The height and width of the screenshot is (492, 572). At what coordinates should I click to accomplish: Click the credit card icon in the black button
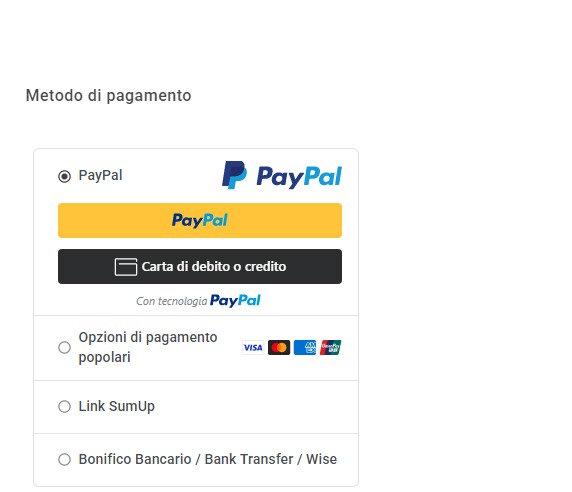pyautogui.click(x=126, y=267)
